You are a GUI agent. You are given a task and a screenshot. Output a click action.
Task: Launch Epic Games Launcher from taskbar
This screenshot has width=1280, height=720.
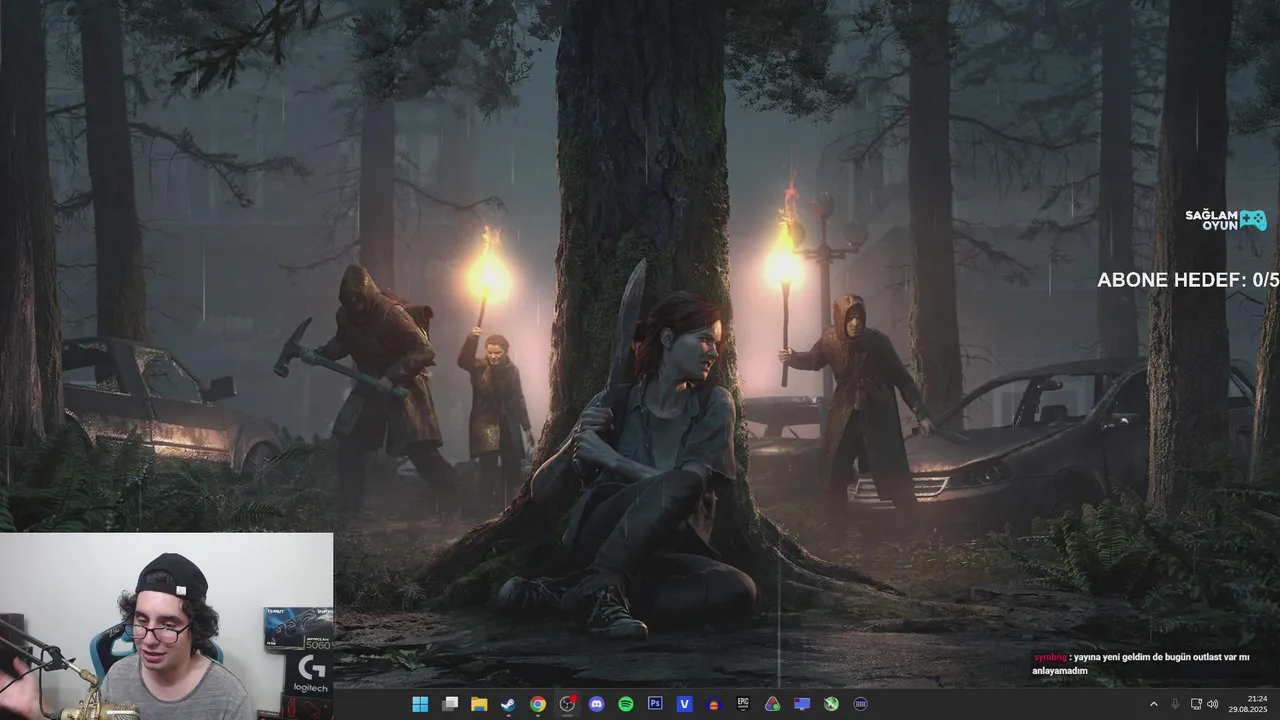[x=743, y=704]
